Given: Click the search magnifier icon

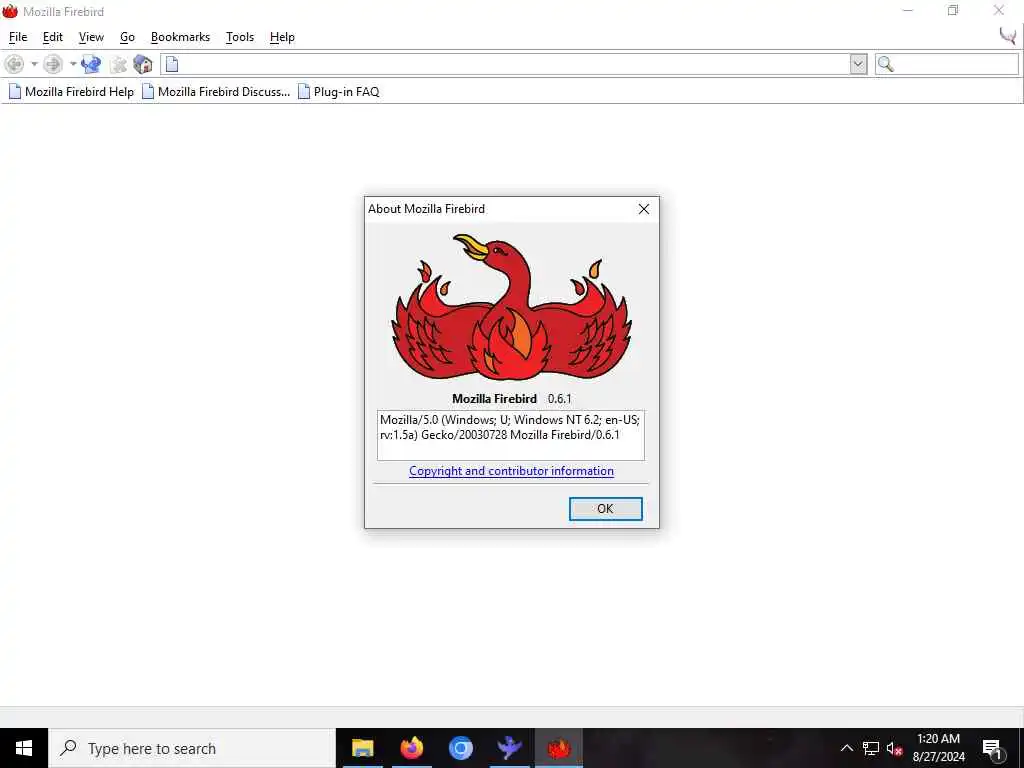Looking at the screenshot, I should 886,64.
